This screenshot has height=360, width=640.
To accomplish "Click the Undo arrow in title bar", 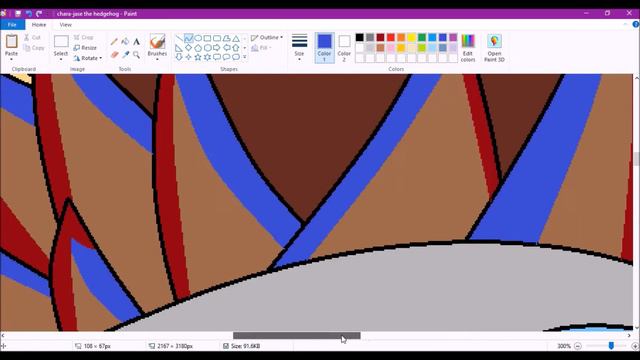I will (29, 13).
